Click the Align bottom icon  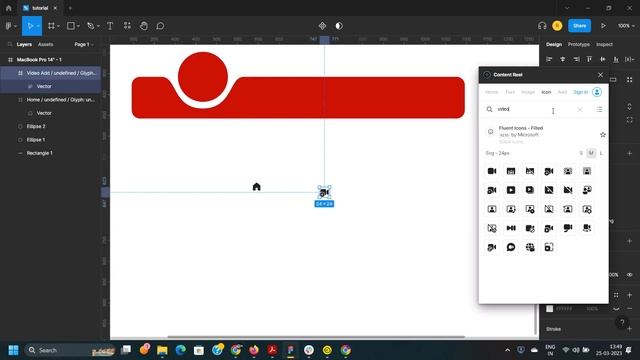616,59
